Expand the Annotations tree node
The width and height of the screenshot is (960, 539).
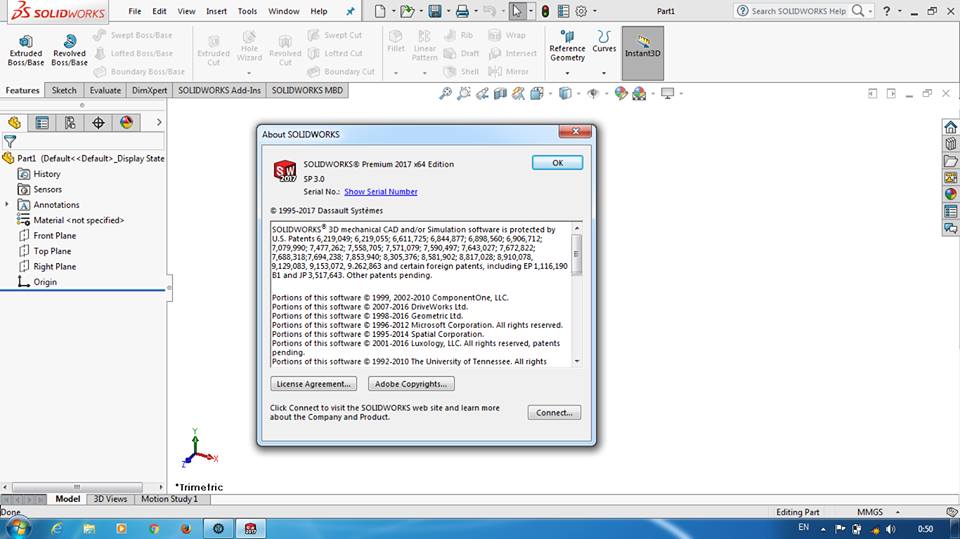tap(7, 204)
